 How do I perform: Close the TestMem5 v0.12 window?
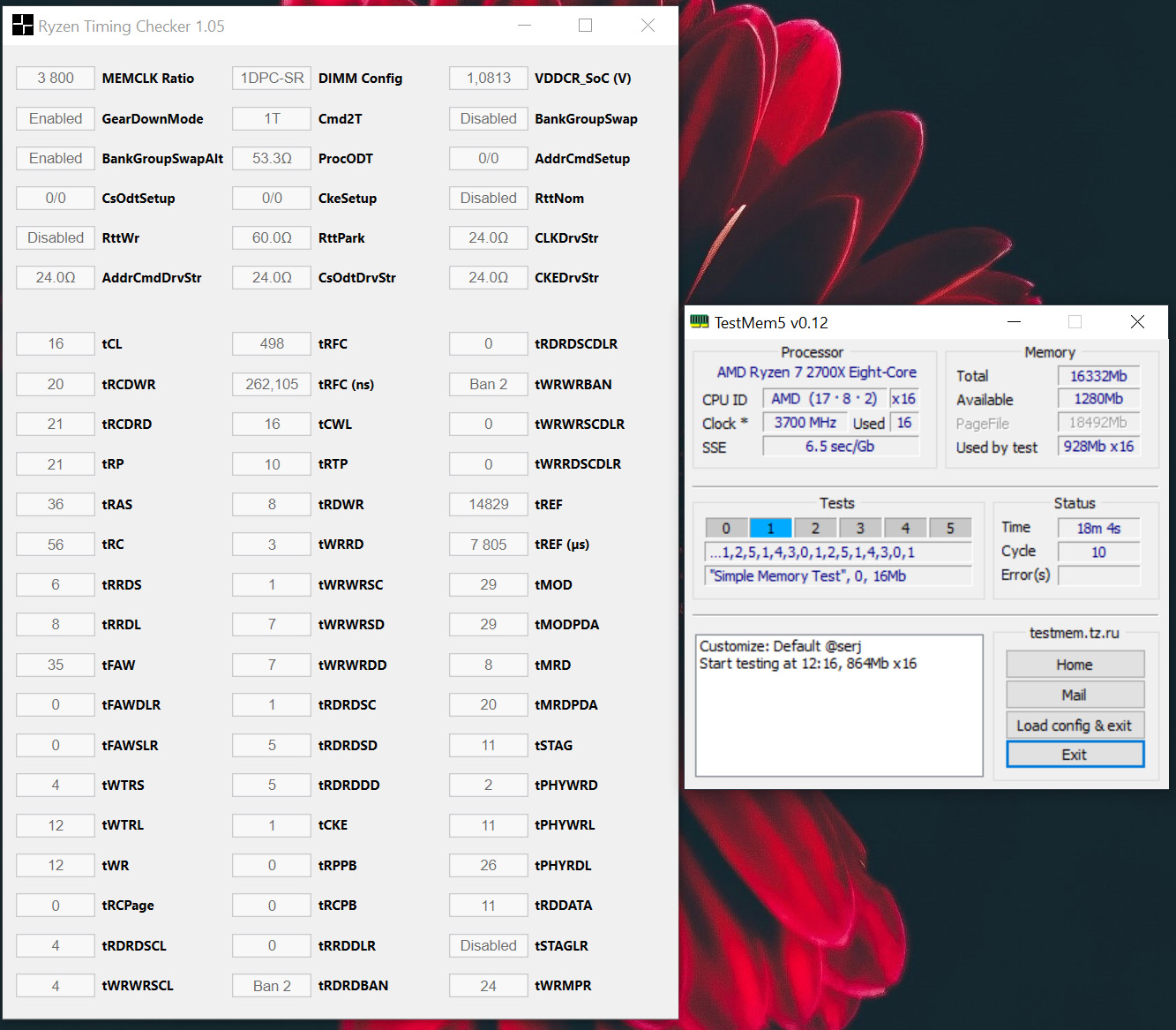[x=1137, y=322]
